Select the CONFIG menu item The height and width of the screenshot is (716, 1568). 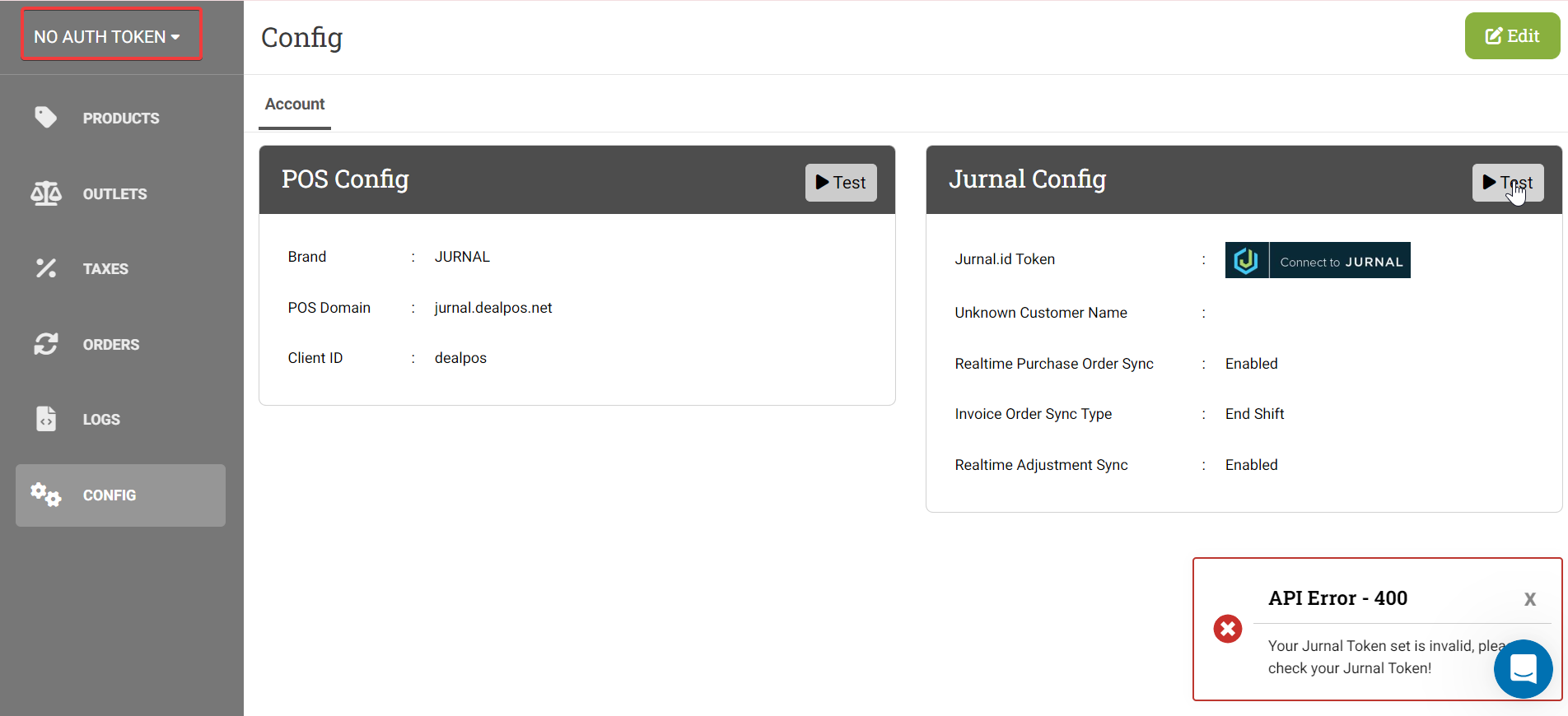(120, 495)
